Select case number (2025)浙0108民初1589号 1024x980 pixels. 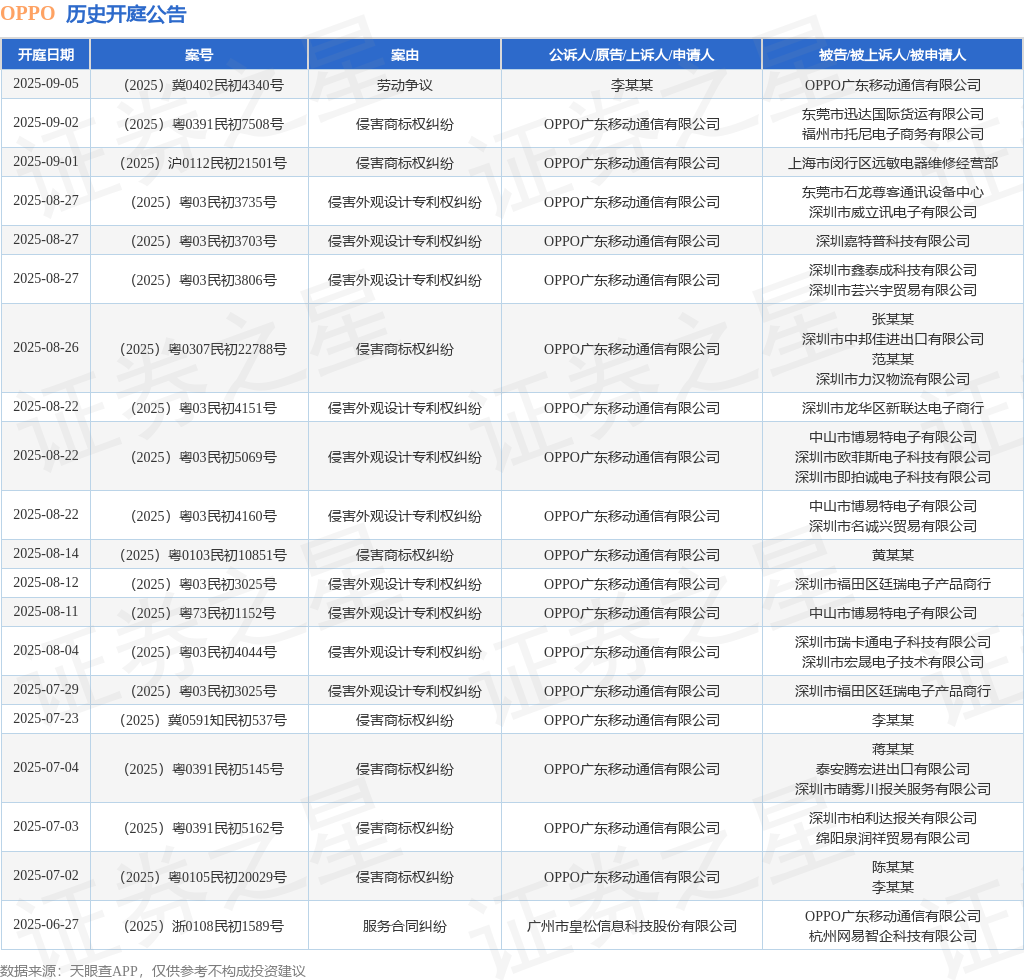click(203, 926)
